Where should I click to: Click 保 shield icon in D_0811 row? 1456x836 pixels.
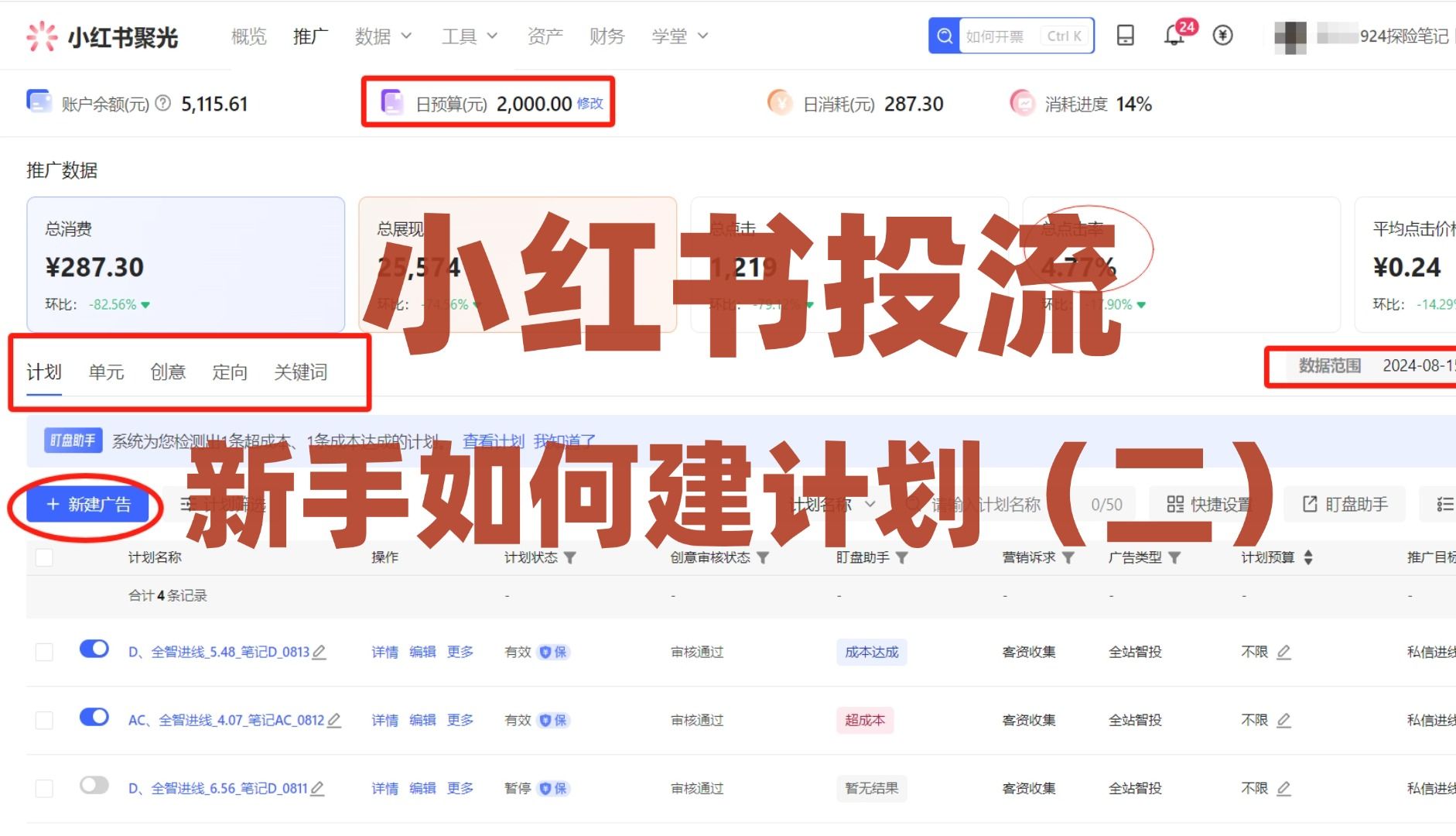click(x=553, y=789)
